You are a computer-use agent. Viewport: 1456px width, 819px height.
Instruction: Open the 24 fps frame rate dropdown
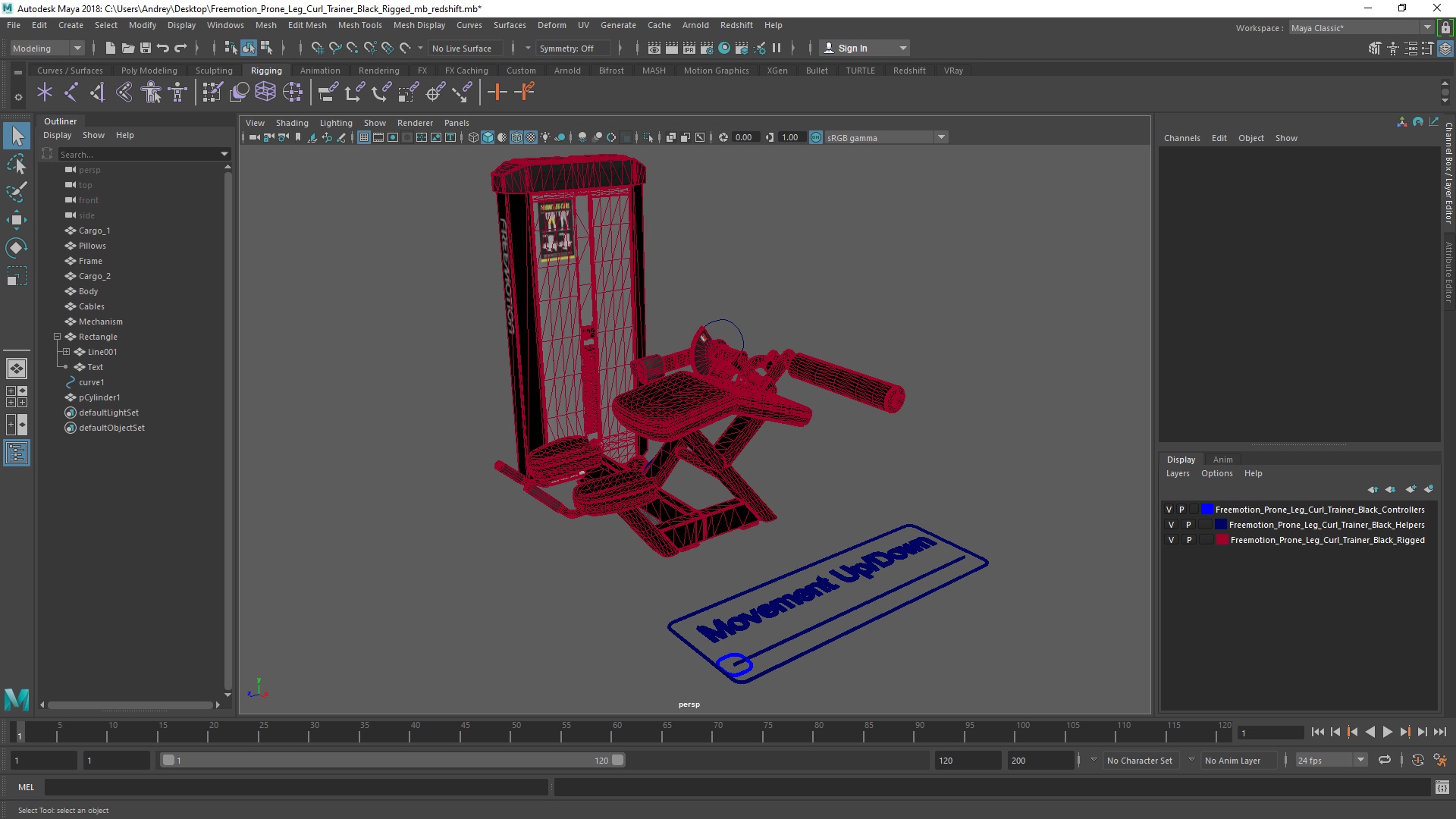pos(1331,760)
